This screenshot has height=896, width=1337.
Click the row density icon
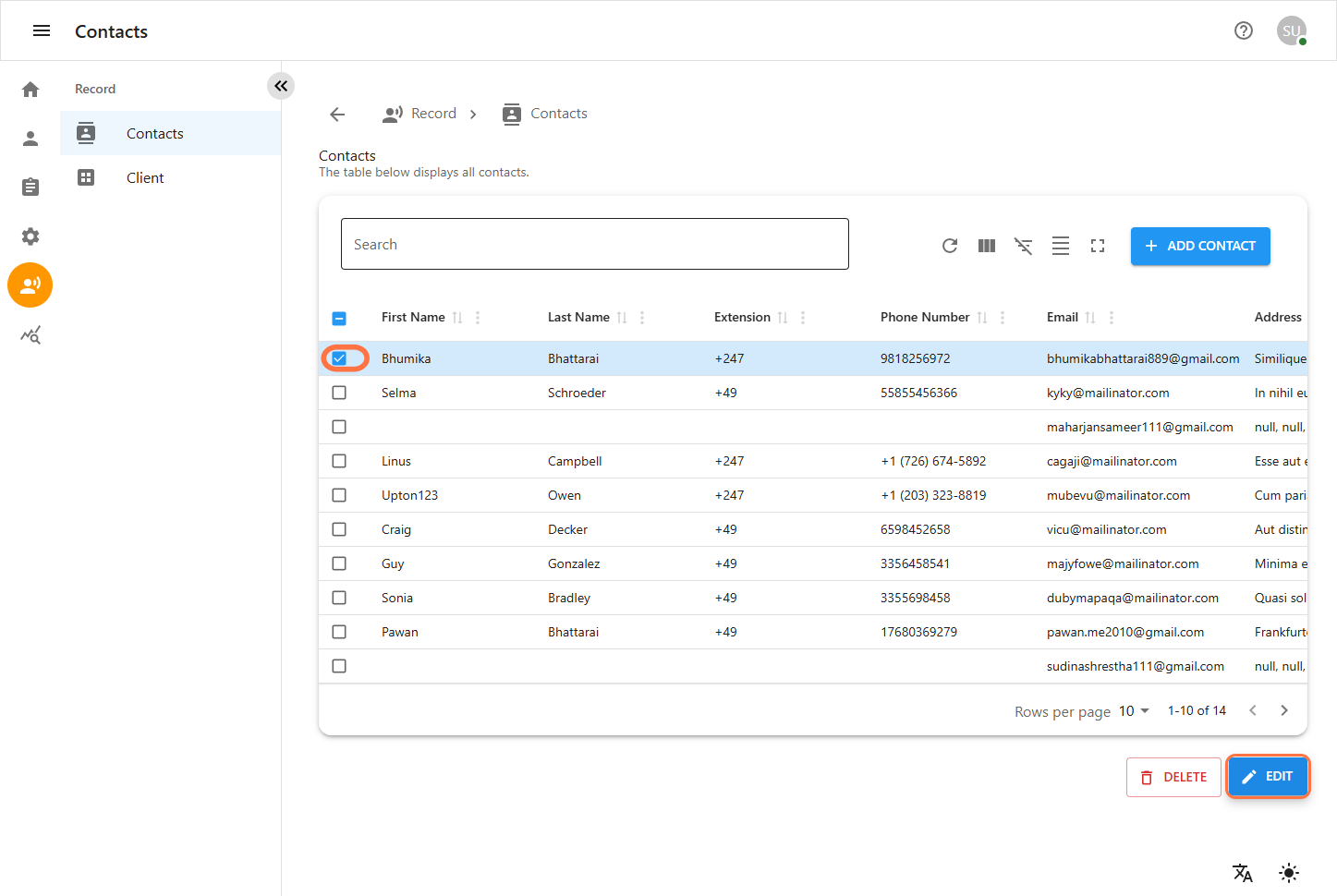(x=1060, y=246)
